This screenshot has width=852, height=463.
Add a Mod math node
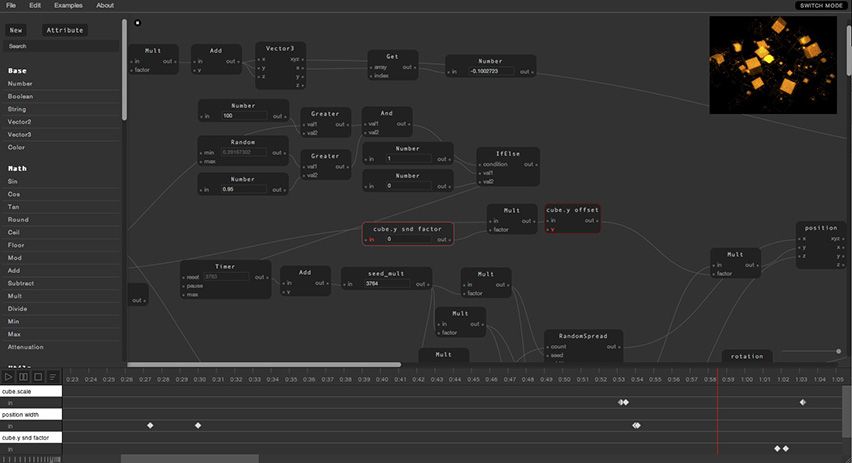point(61,258)
